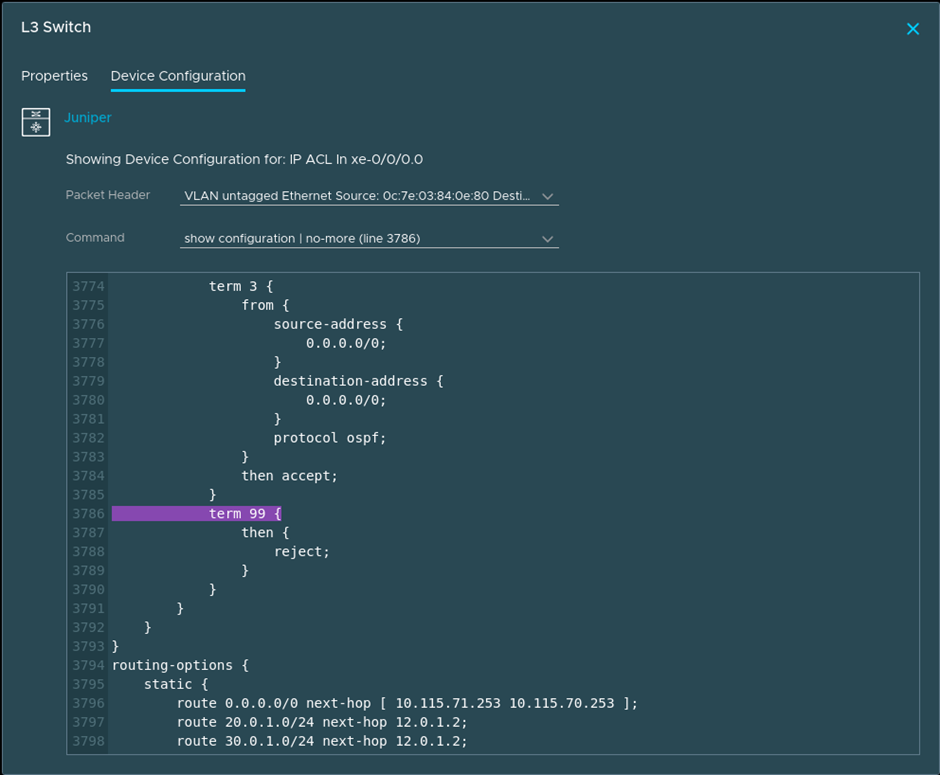Select the destination-address block line

pos(358,381)
